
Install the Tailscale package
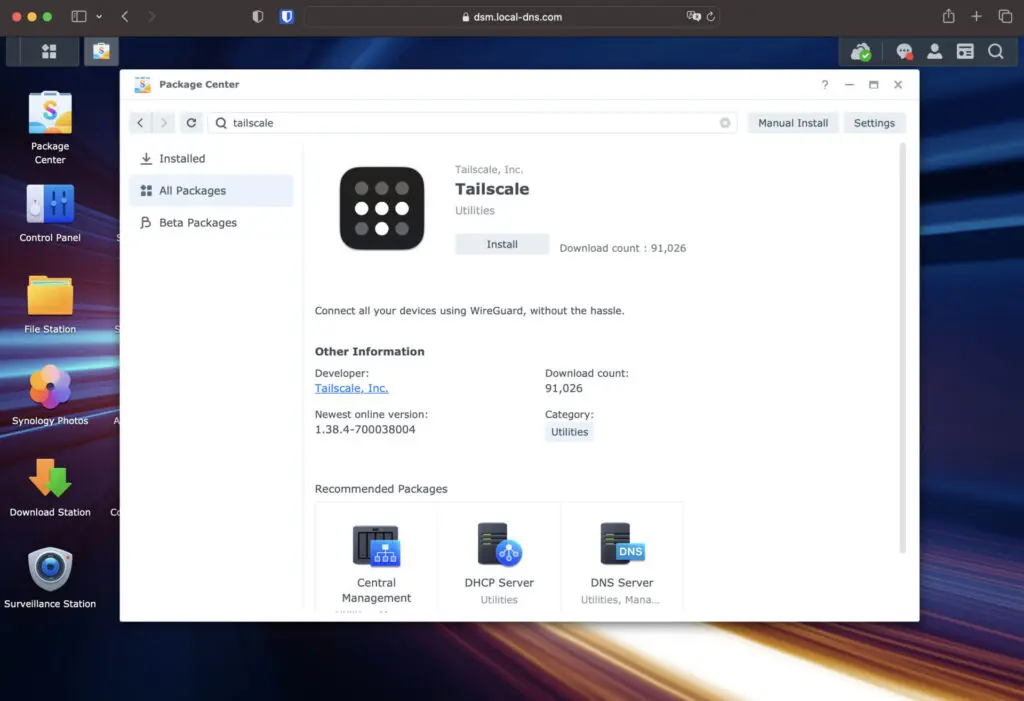[502, 244]
